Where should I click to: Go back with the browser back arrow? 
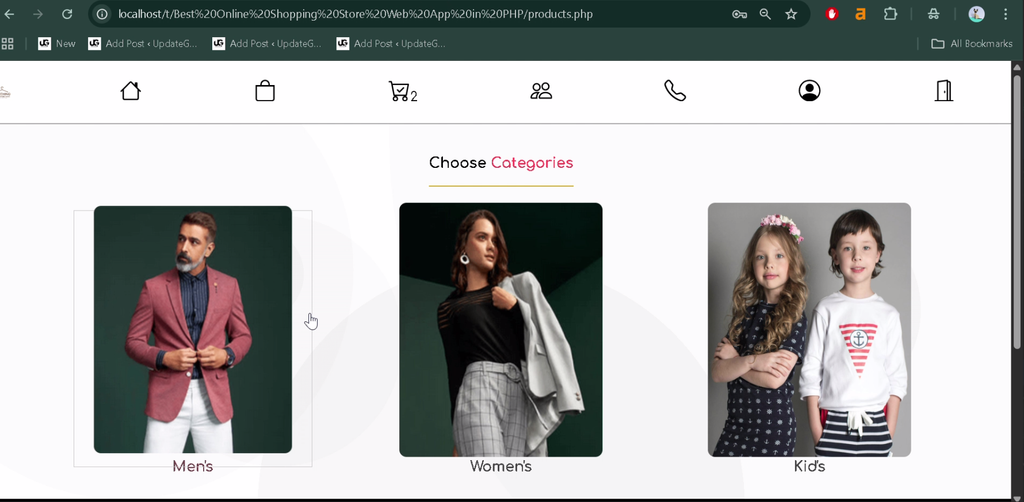9,14
